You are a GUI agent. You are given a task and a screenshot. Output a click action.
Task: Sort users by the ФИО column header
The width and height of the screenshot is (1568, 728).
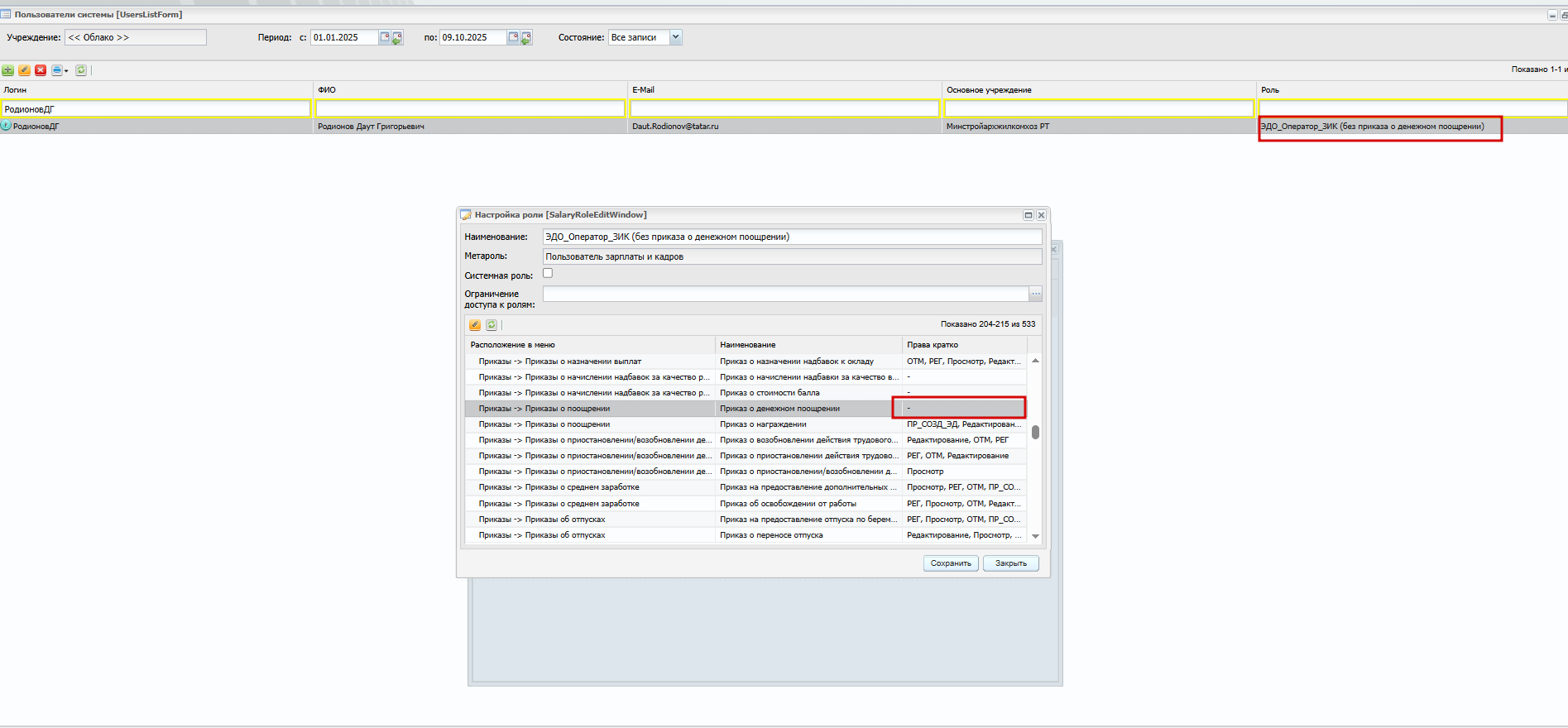pyautogui.click(x=470, y=90)
